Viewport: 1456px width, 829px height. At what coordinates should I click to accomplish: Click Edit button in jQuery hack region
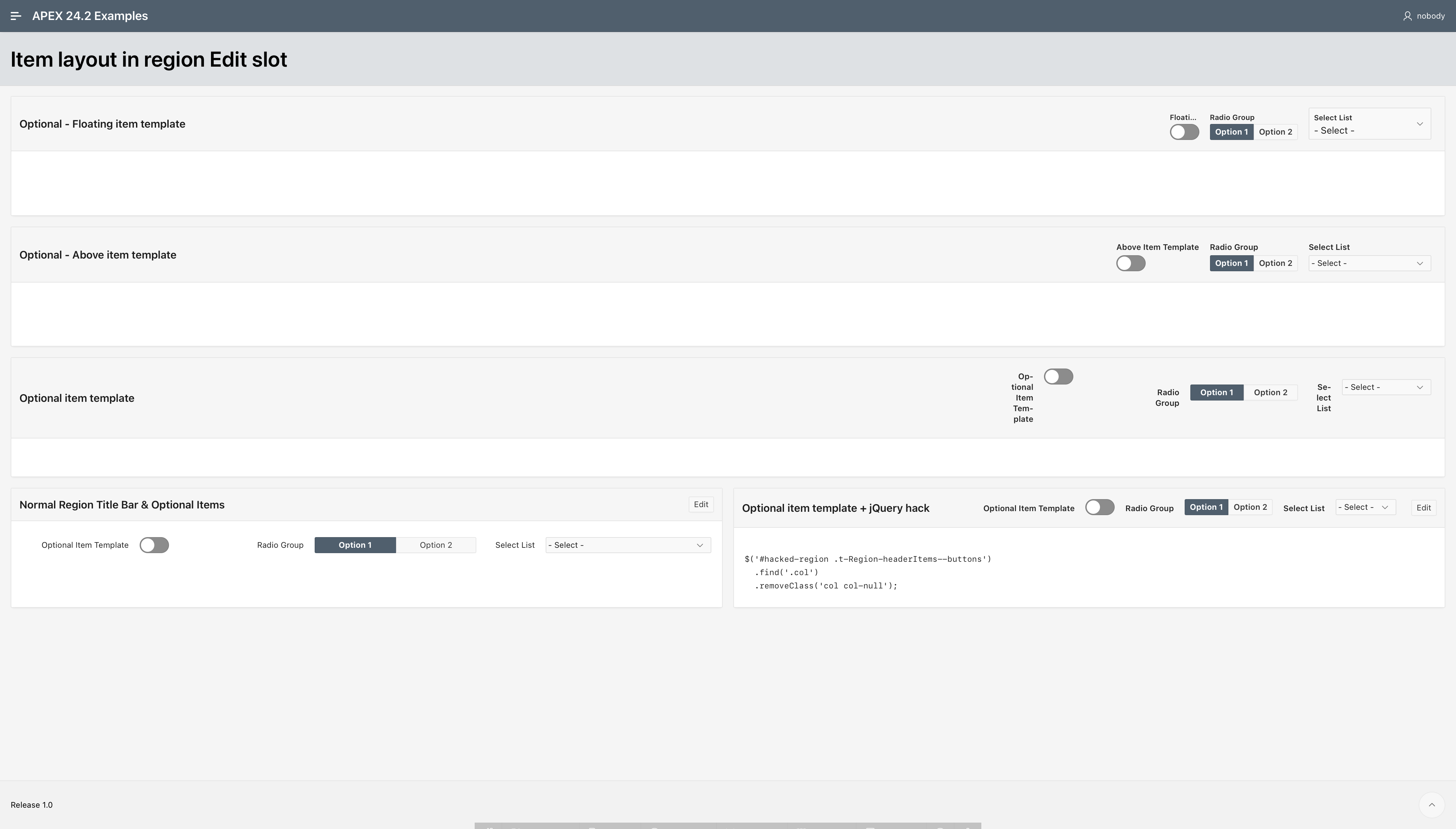point(1423,508)
